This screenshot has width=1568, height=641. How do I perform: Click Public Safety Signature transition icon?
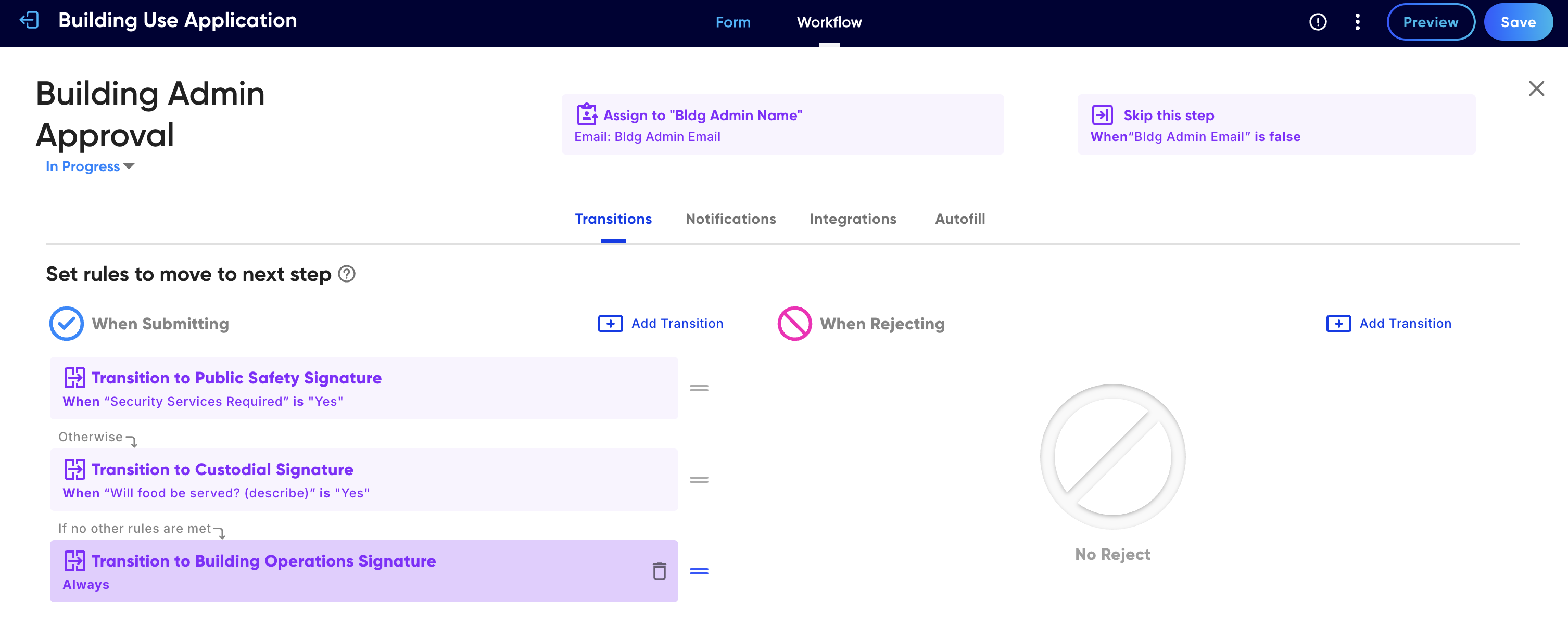coord(75,378)
